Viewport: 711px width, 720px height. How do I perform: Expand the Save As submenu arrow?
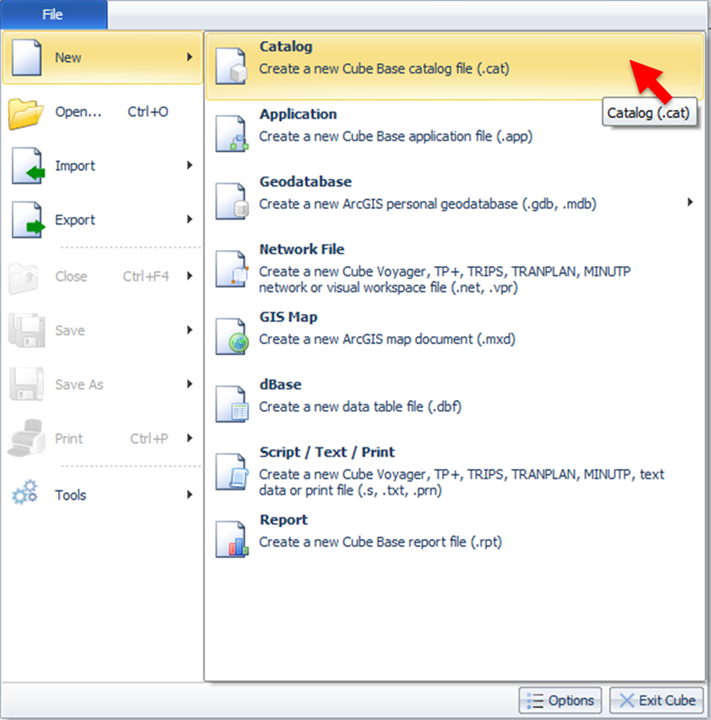pyautogui.click(x=189, y=384)
